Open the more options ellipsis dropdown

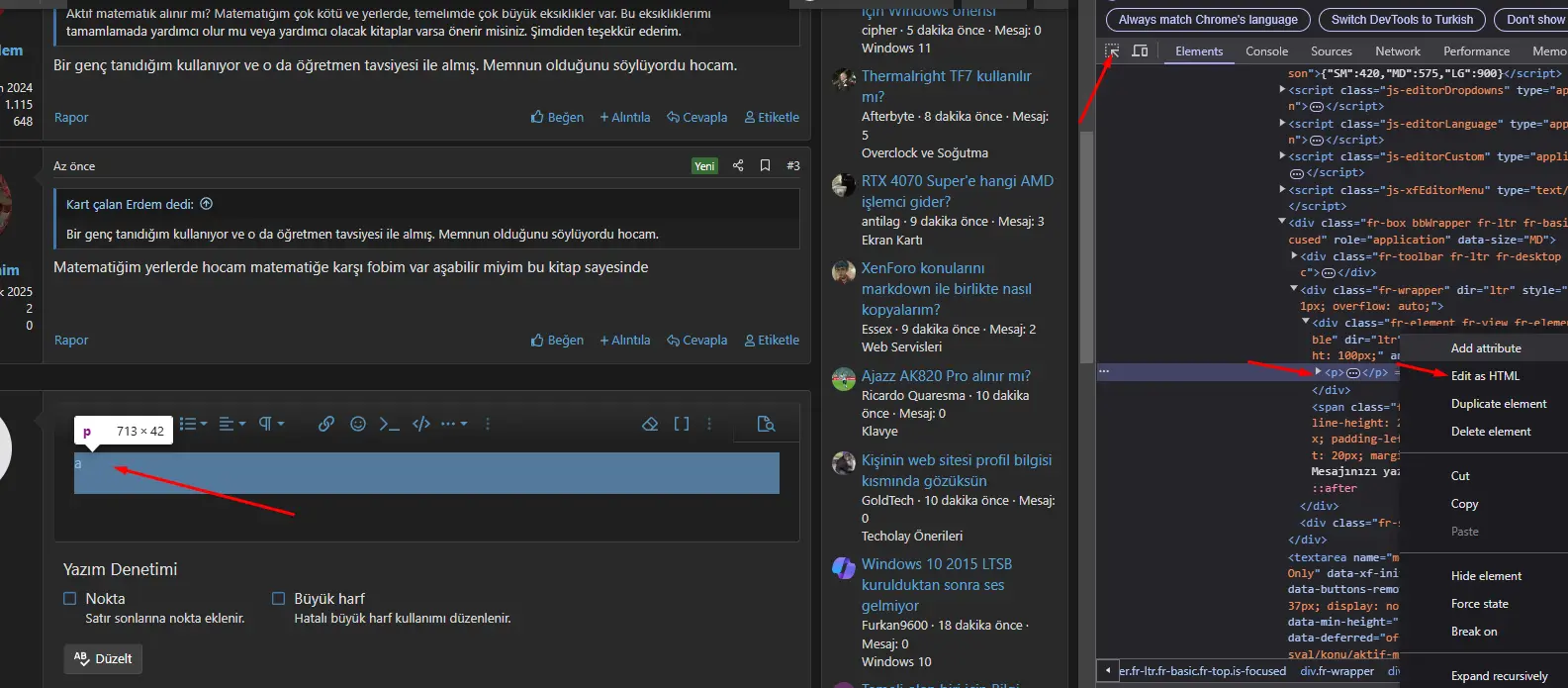pyautogui.click(x=454, y=424)
